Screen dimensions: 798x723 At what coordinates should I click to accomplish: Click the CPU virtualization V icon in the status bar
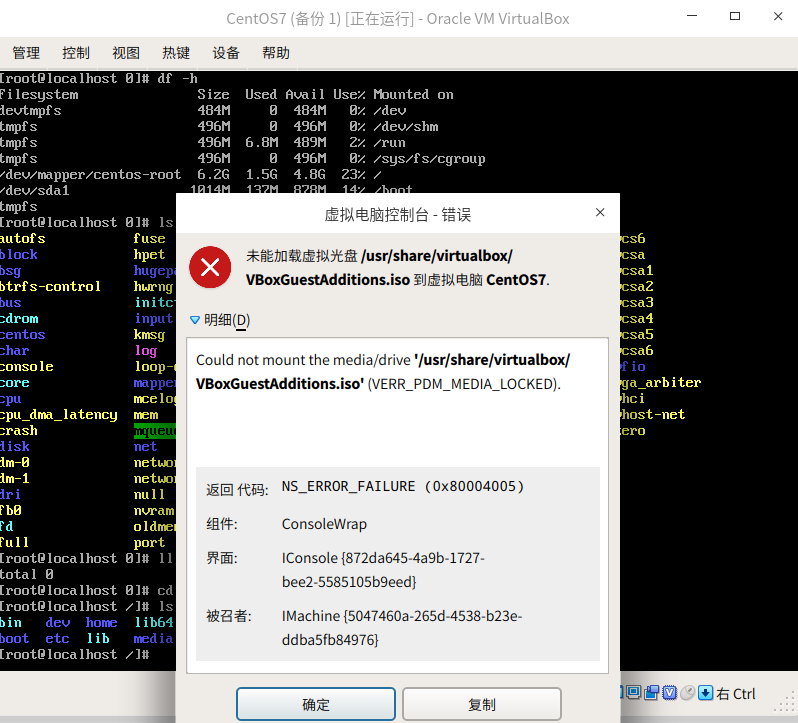[670, 692]
